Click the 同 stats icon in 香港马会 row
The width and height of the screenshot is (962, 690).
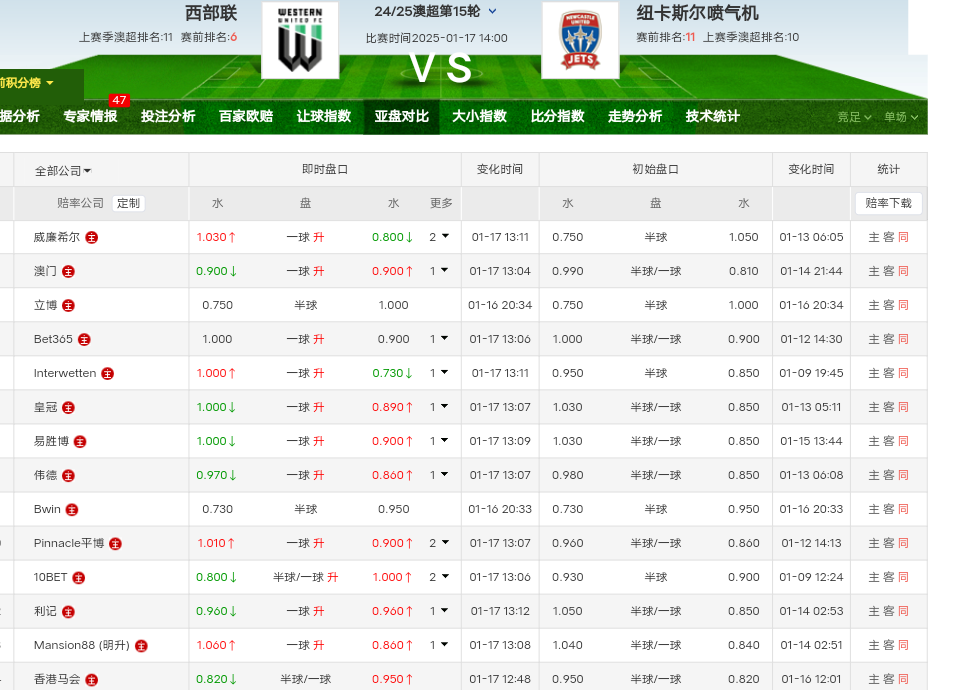coord(903,679)
